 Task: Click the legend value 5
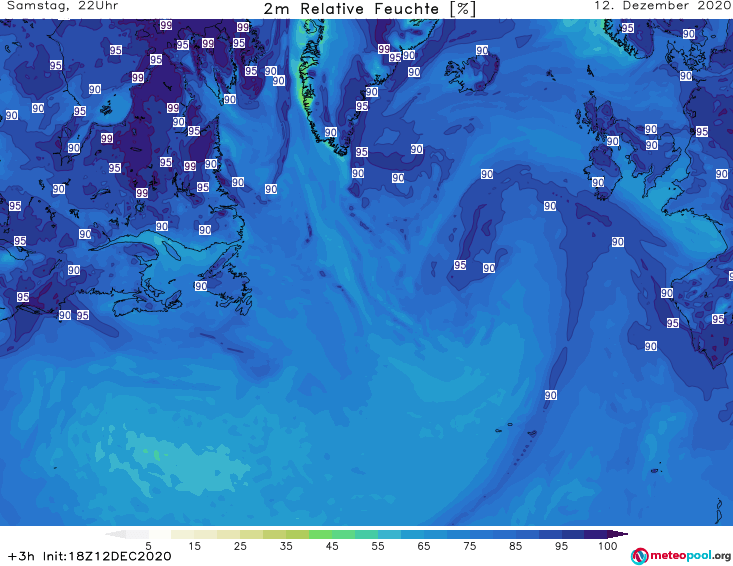[x=148, y=546]
